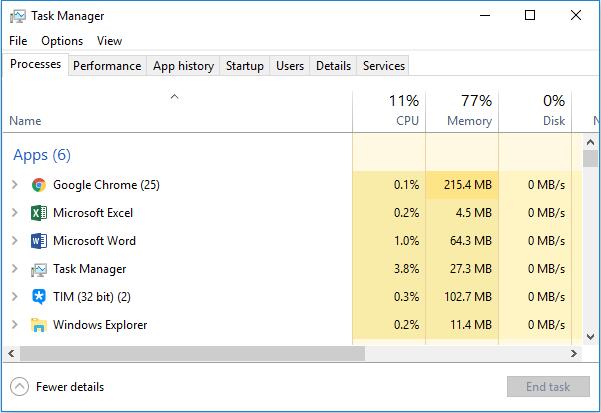Expand the Google Chrome process group
Image resolution: width=601 pixels, height=413 pixels.
14,185
